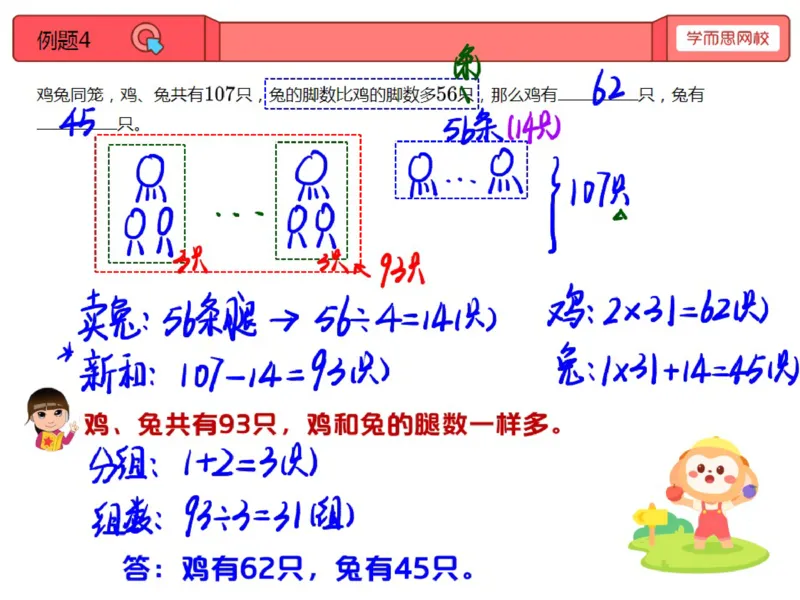Image resolution: width=800 pixels, height=600 pixels.
Task: Click the purple (14只) annotation
Action: [x=534, y=127]
